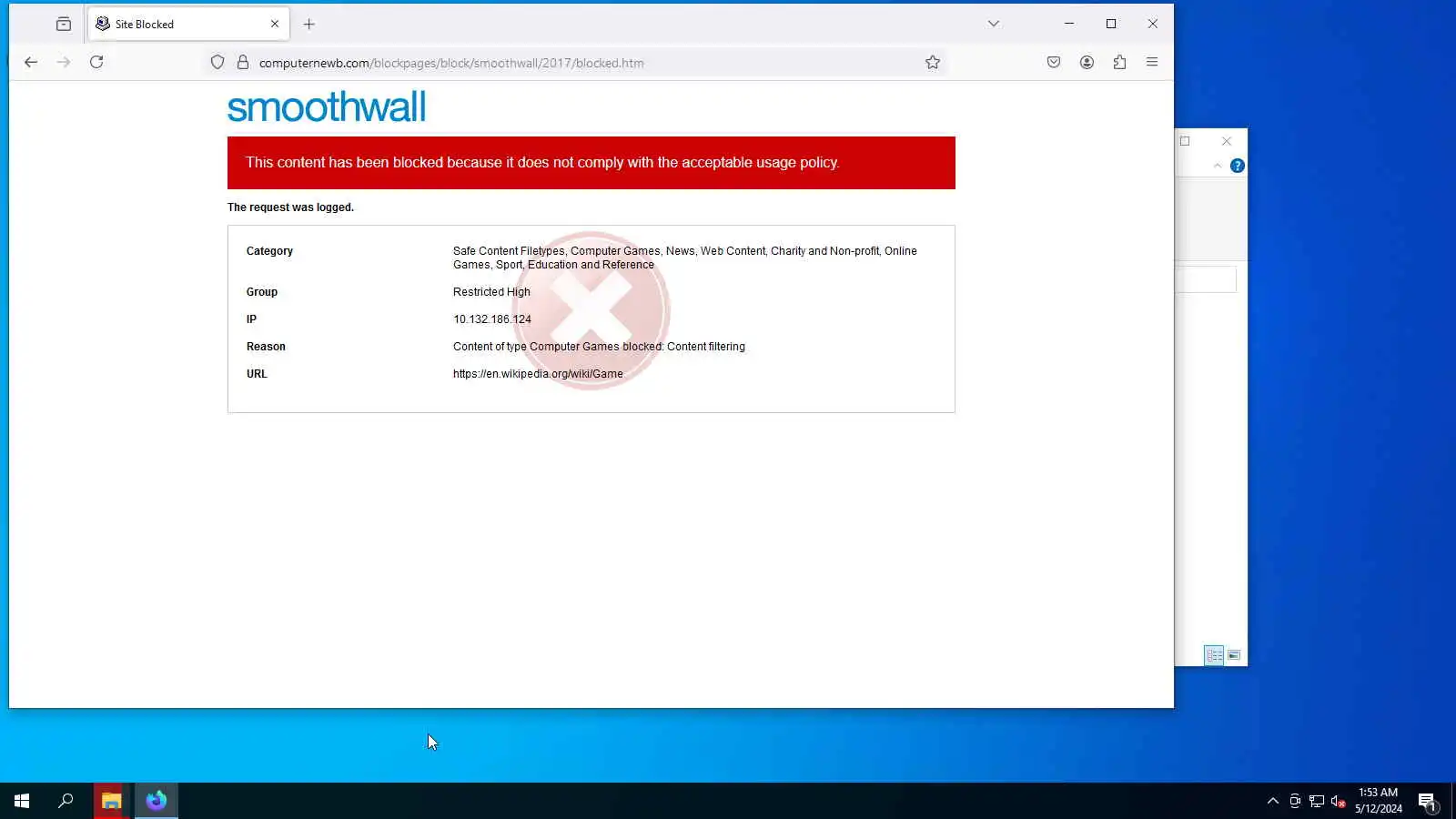The width and height of the screenshot is (1456, 819).
Task: Click the Firefox taskbar icon
Action: [x=157, y=801]
